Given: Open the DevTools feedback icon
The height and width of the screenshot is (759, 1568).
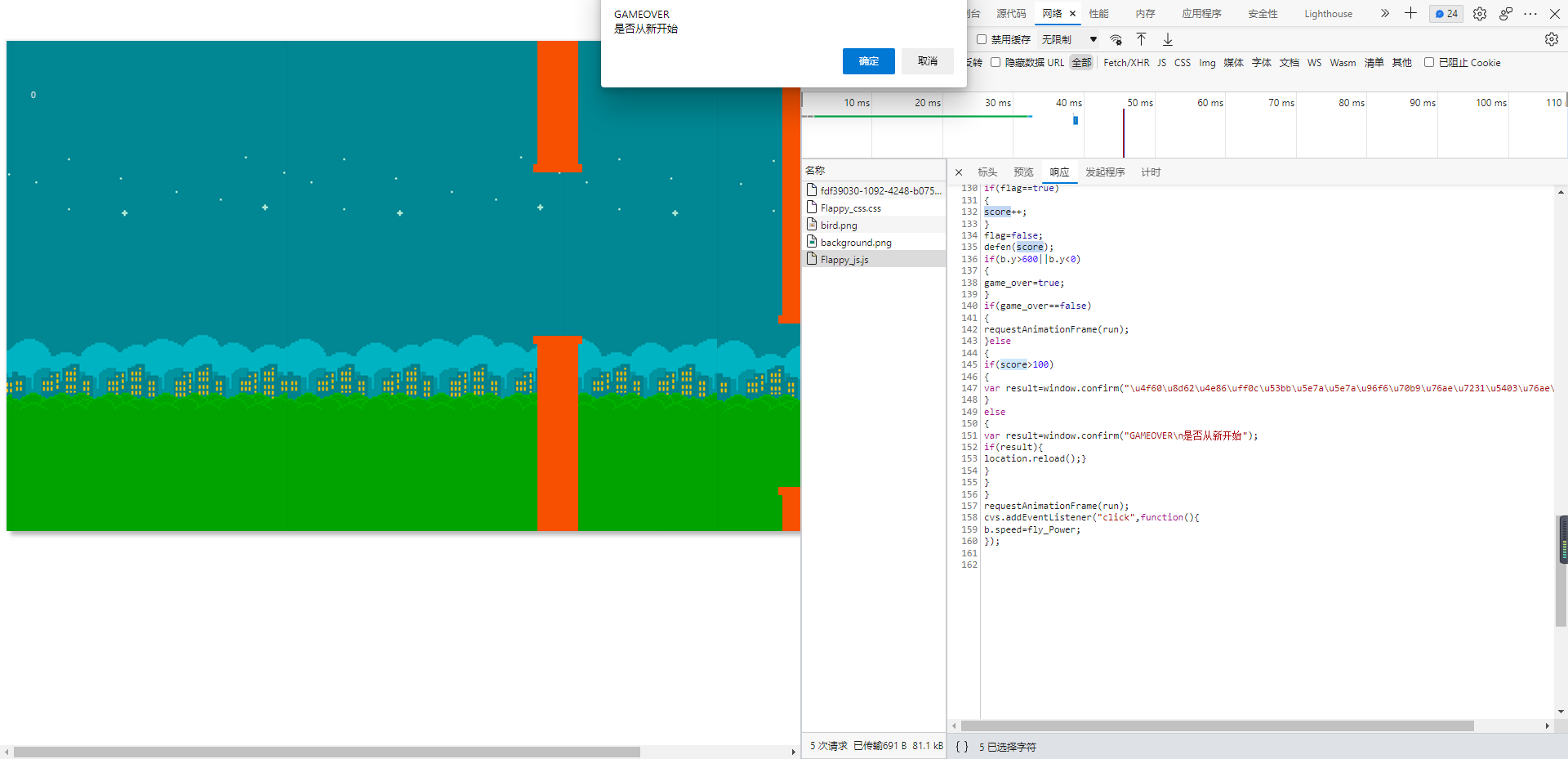Looking at the screenshot, I should click(x=1506, y=14).
